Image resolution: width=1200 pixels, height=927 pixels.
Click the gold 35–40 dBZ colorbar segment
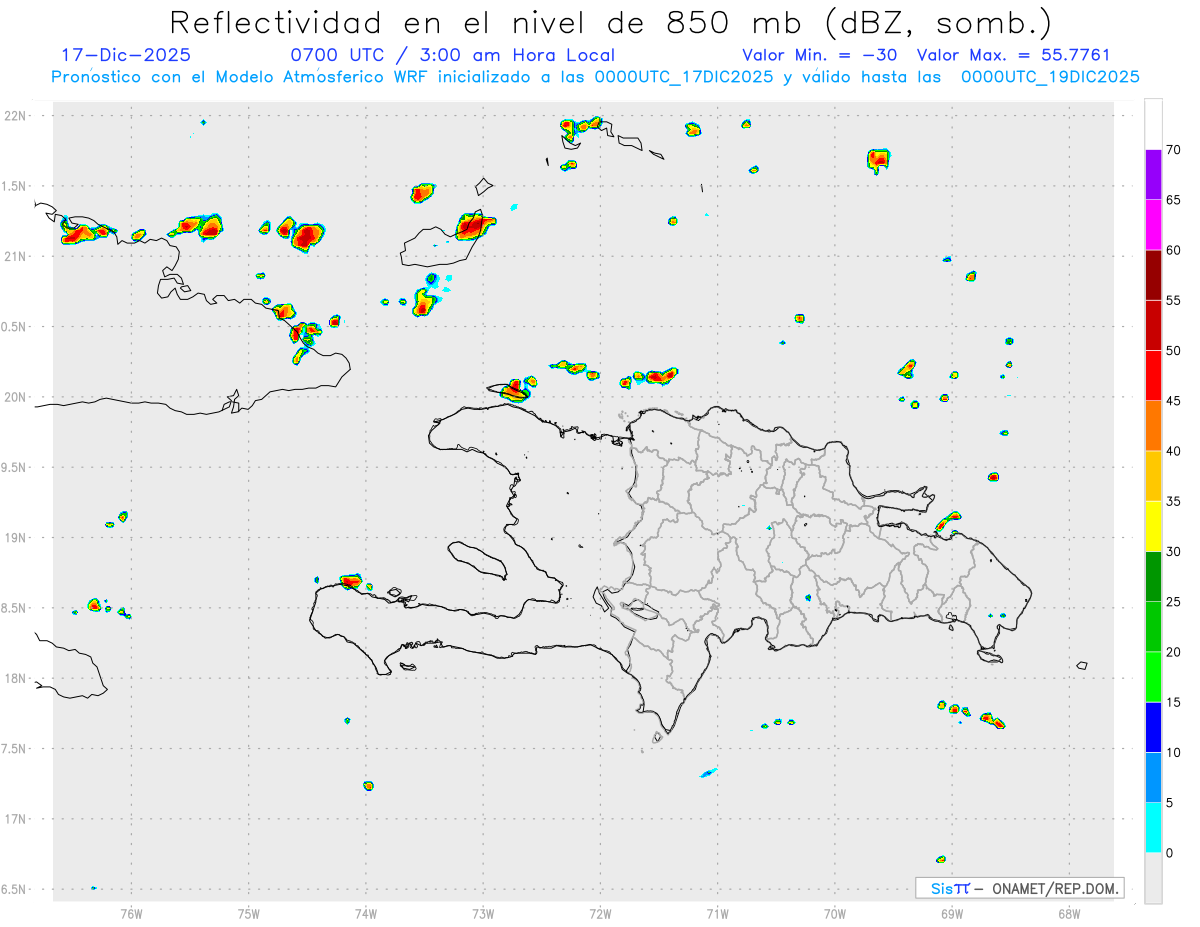[1153, 476]
